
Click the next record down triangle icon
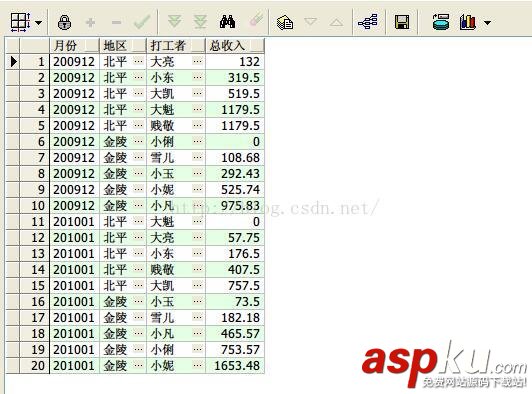[310, 21]
